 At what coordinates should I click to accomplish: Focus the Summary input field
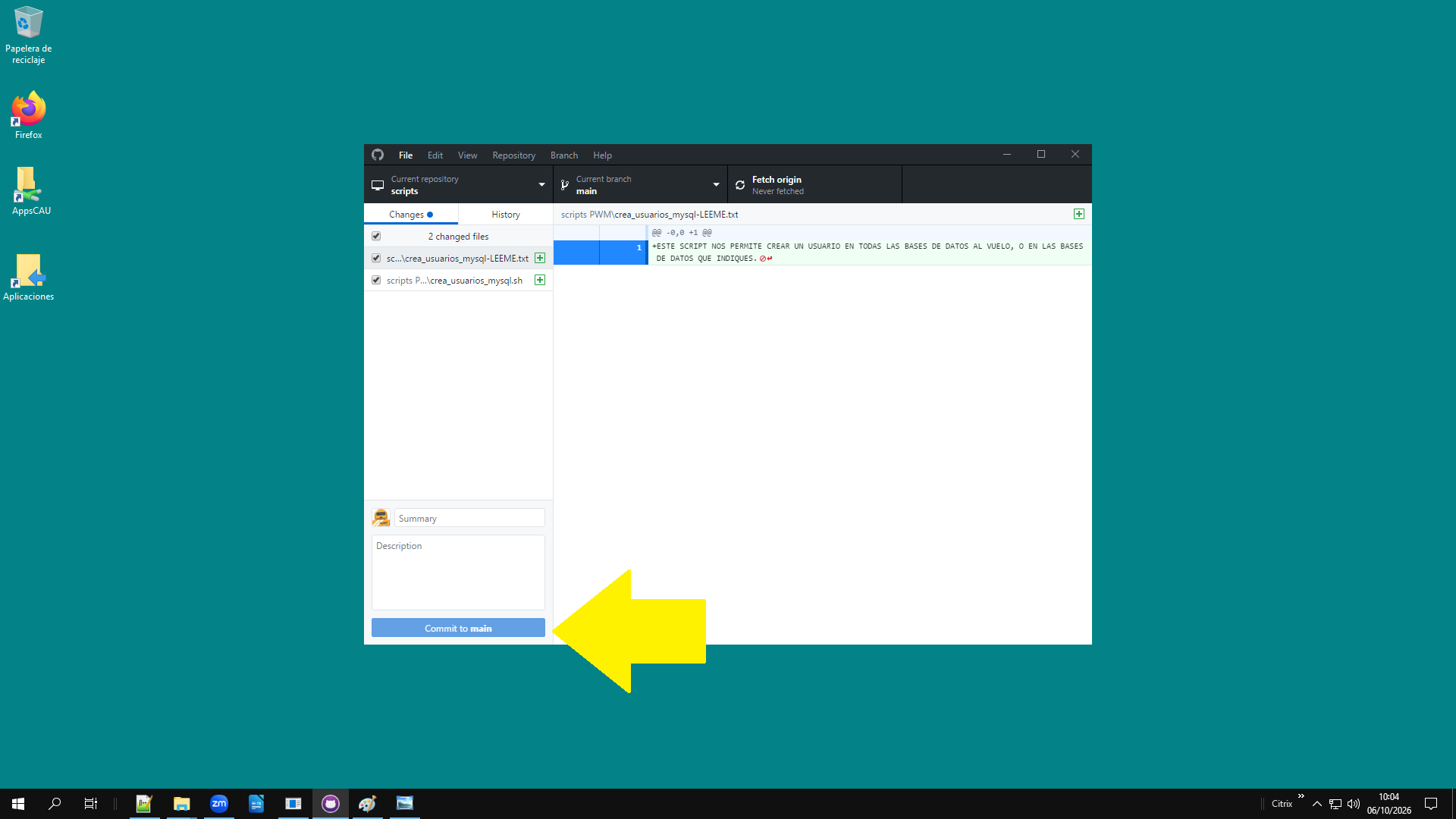(469, 518)
